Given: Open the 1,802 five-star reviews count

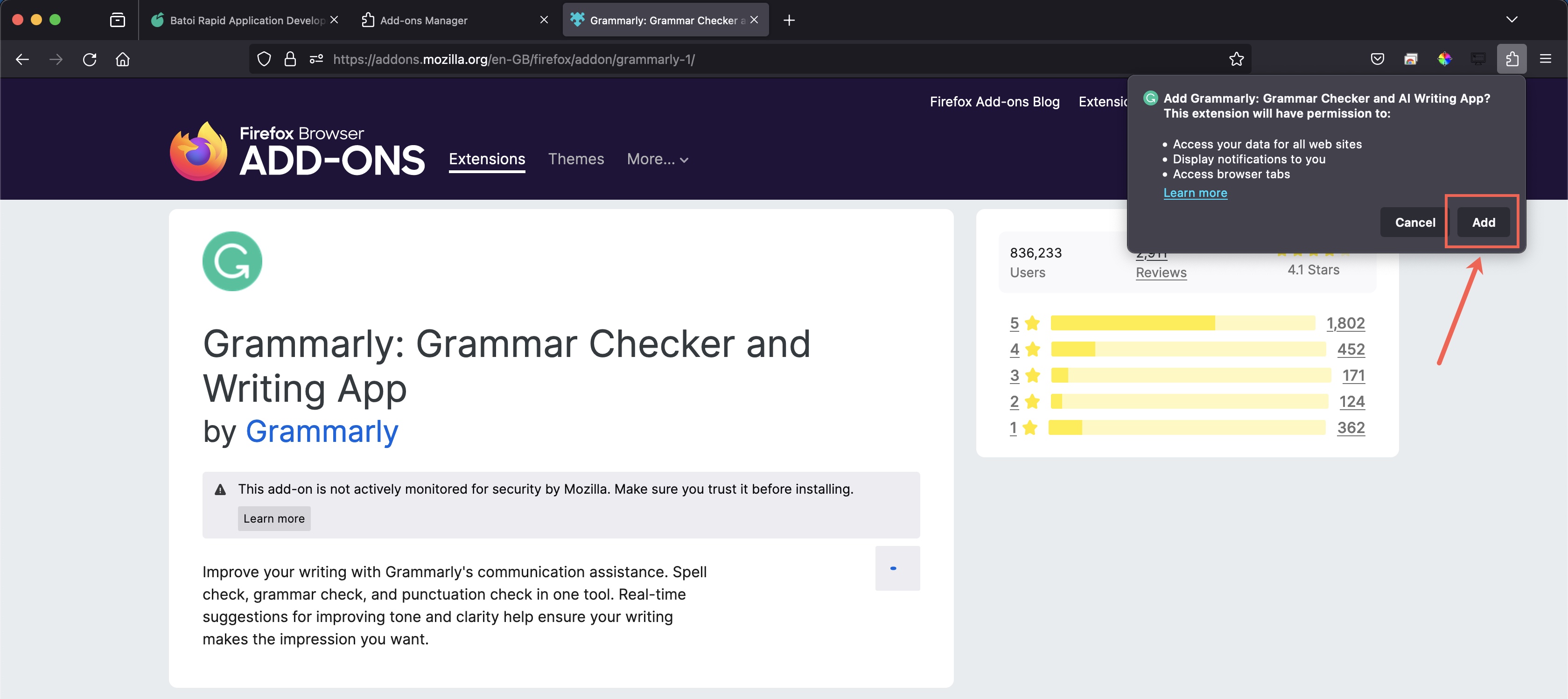Looking at the screenshot, I should [1345, 323].
